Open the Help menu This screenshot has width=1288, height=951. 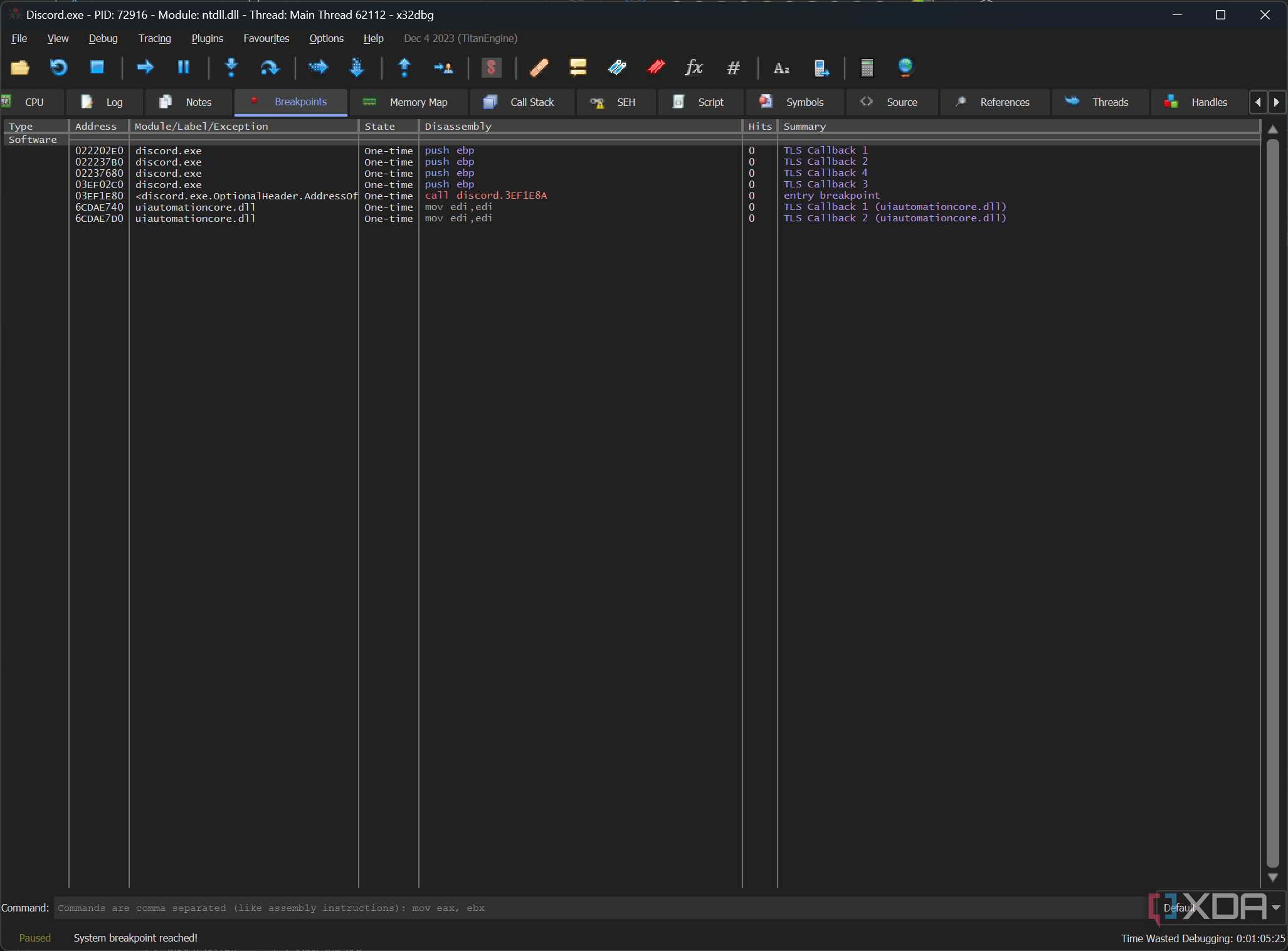(x=373, y=38)
